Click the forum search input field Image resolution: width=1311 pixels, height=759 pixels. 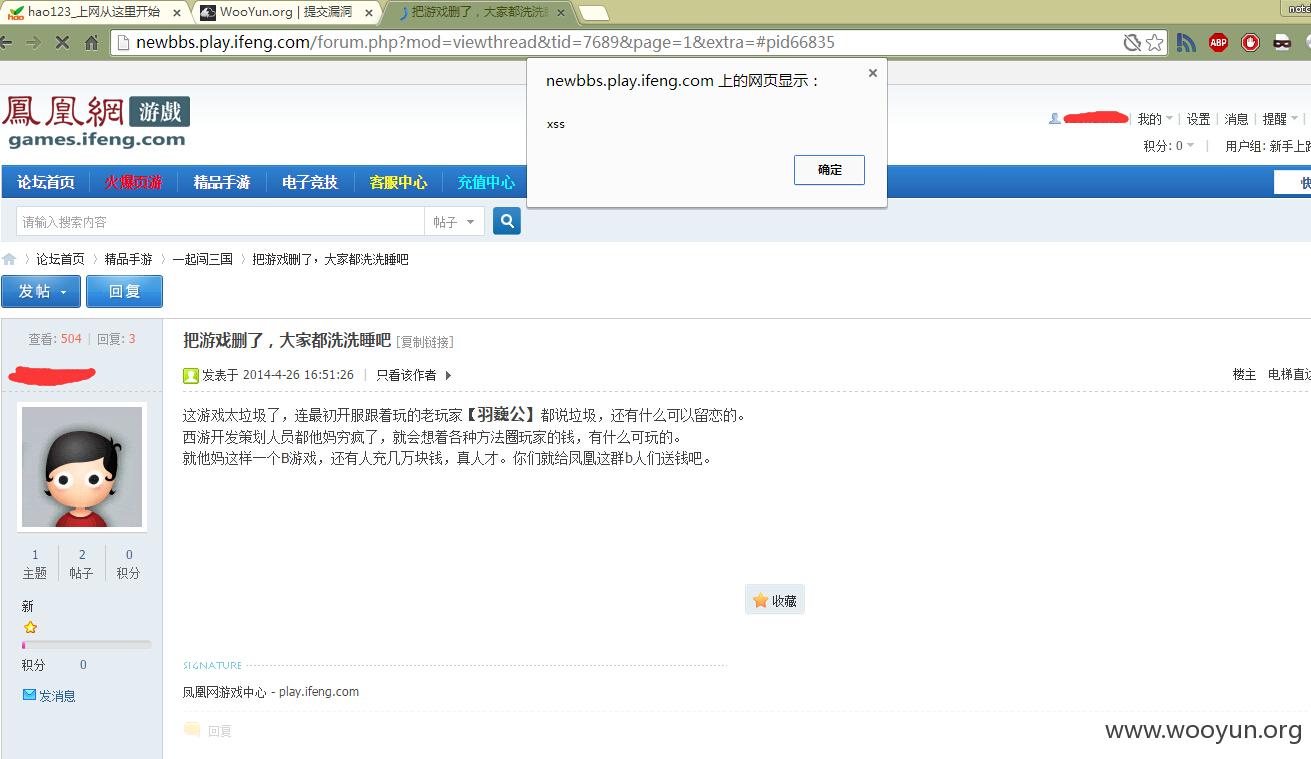220,221
